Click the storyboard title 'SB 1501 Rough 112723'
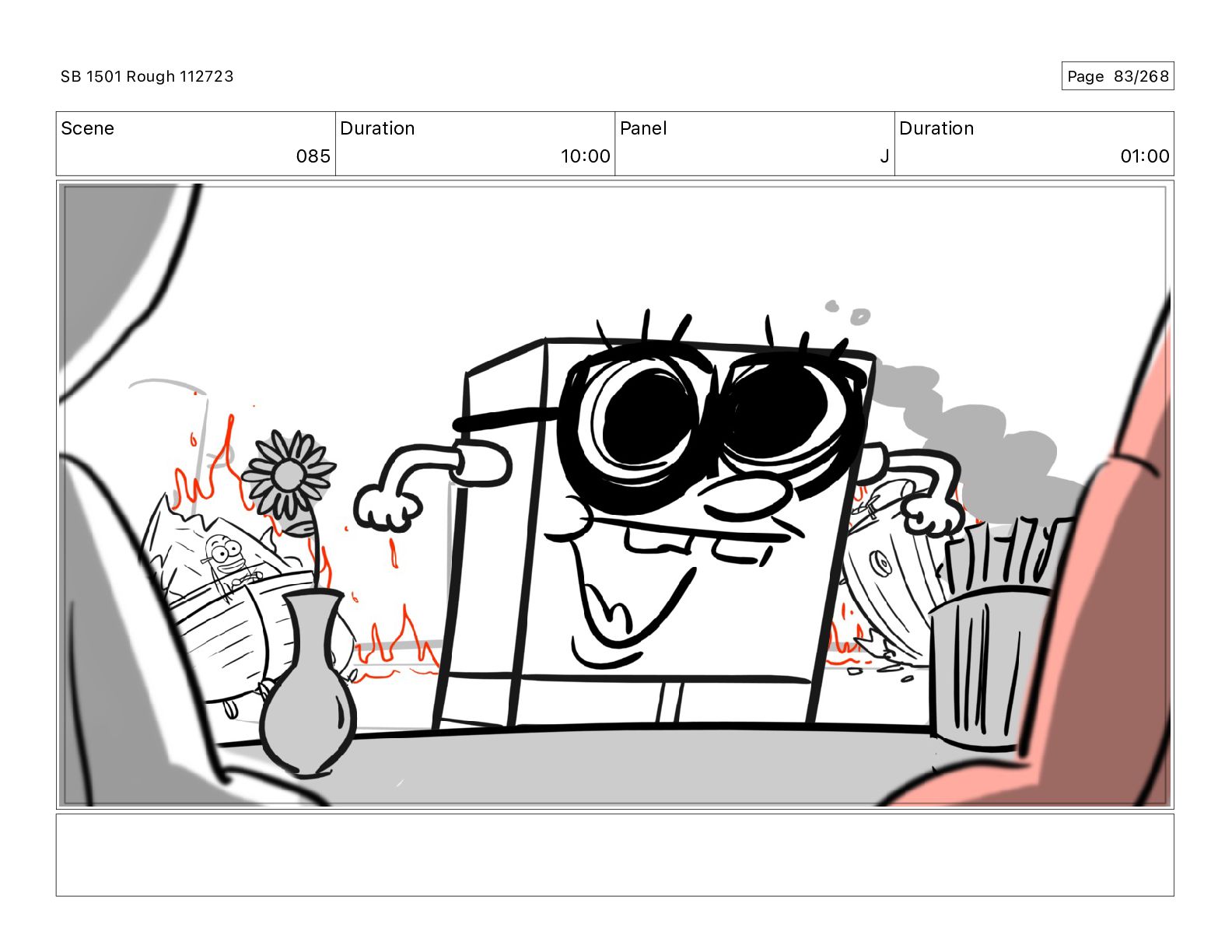The width and height of the screenshot is (1232, 952). click(x=147, y=76)
